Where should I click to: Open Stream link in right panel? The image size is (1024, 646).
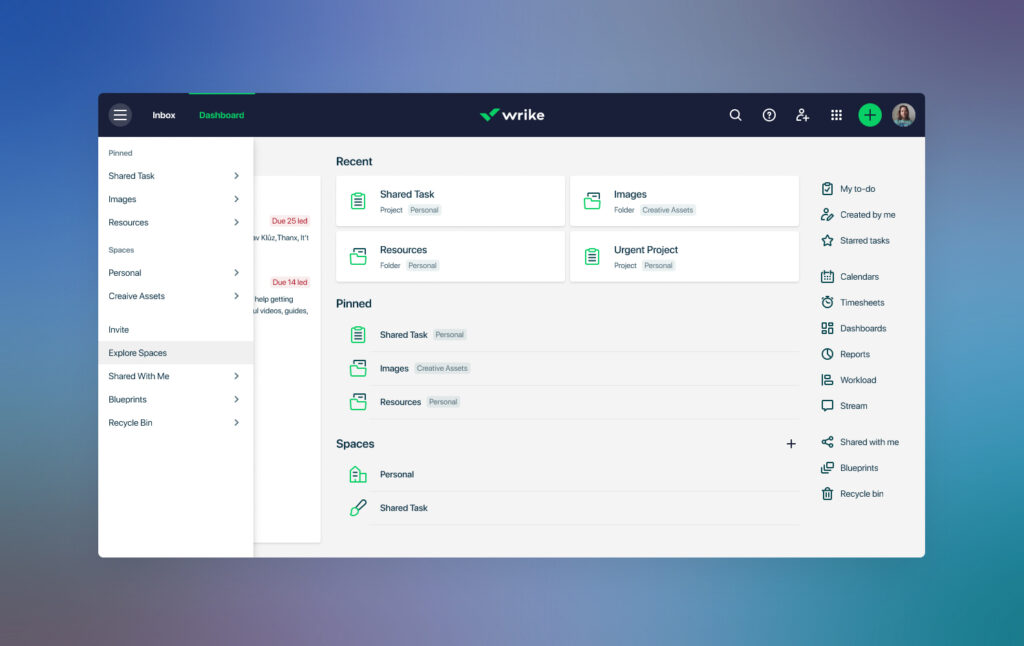click(x=854, y=406)
